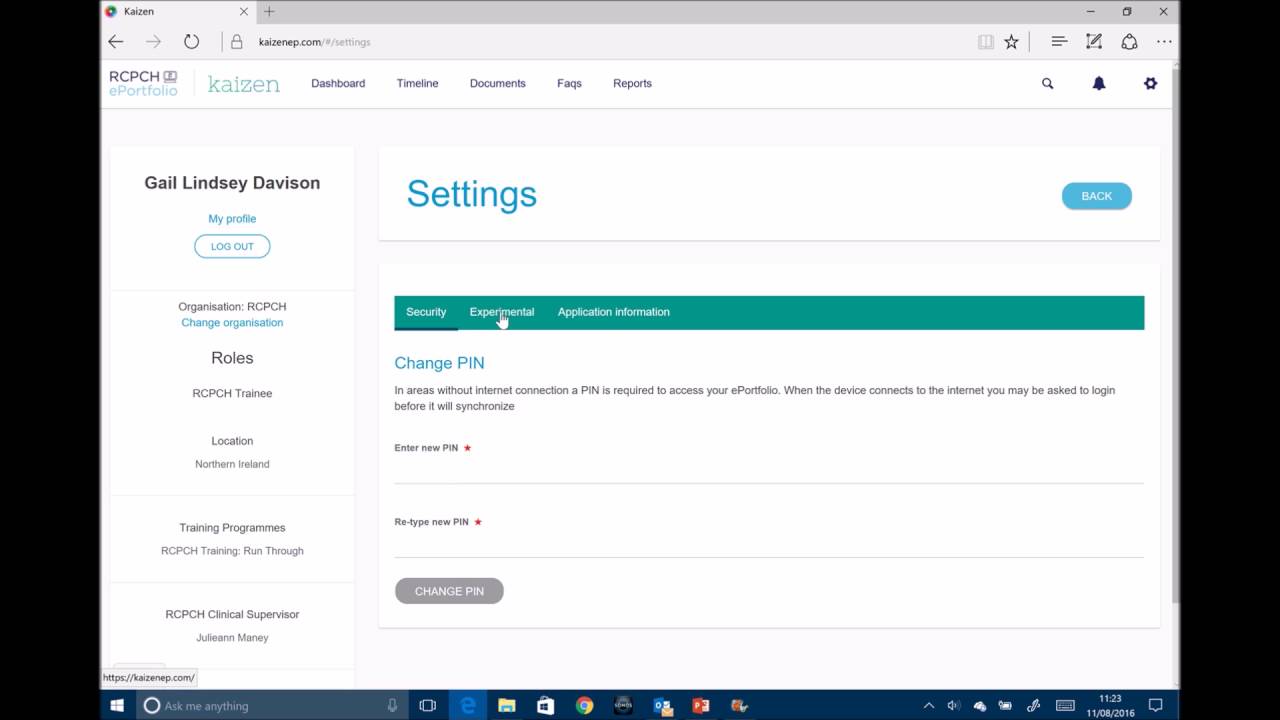Click the Julieann Maney supervisor name
The height and width of the screenshot is (720, 1280).
coord(232,638)
